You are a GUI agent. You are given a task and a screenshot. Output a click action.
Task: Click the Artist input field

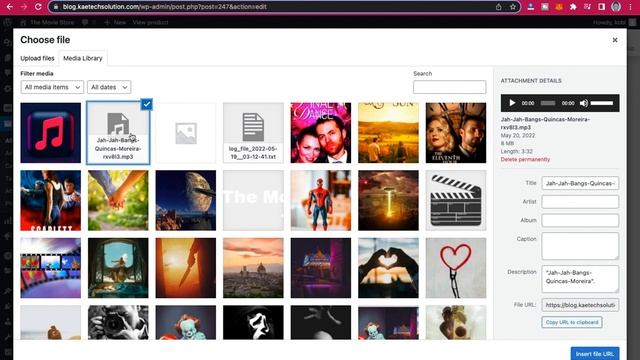(x=580, y=202)
